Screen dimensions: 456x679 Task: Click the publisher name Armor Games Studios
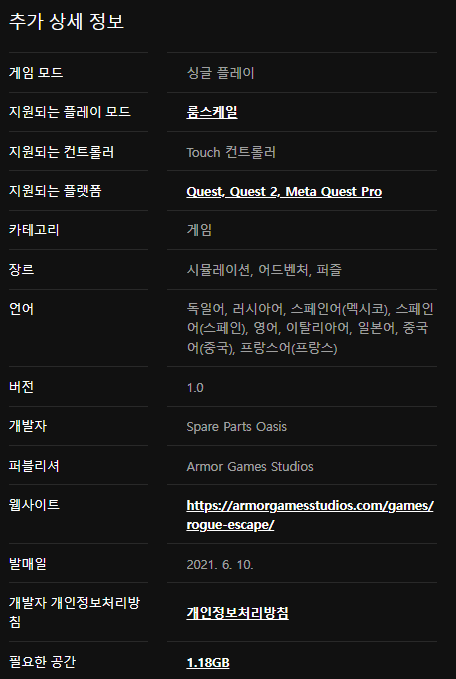tap(250, 466)
